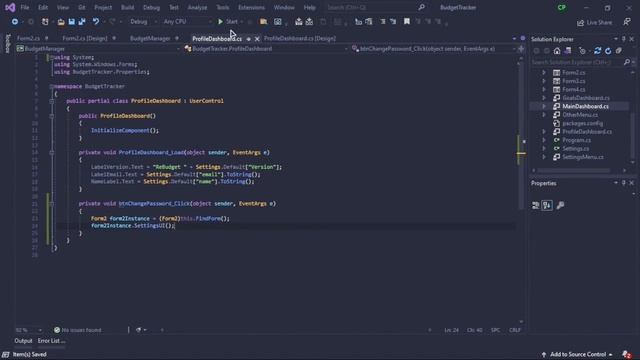Click the Visual Studio logo icon
Image resolution: width=640 pixels, height=360 pixels.
coord(10,7)
